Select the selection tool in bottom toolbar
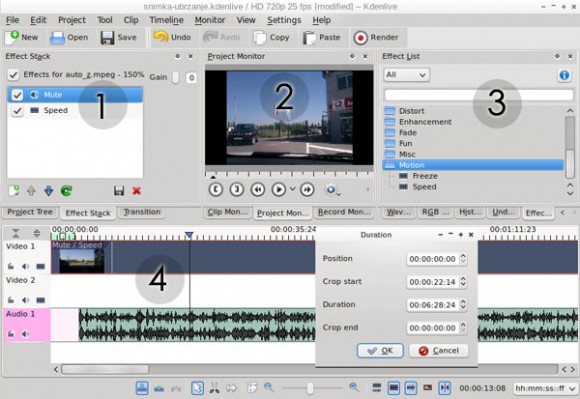This screenshot has width=580, height=399. [x=197, y=388]
